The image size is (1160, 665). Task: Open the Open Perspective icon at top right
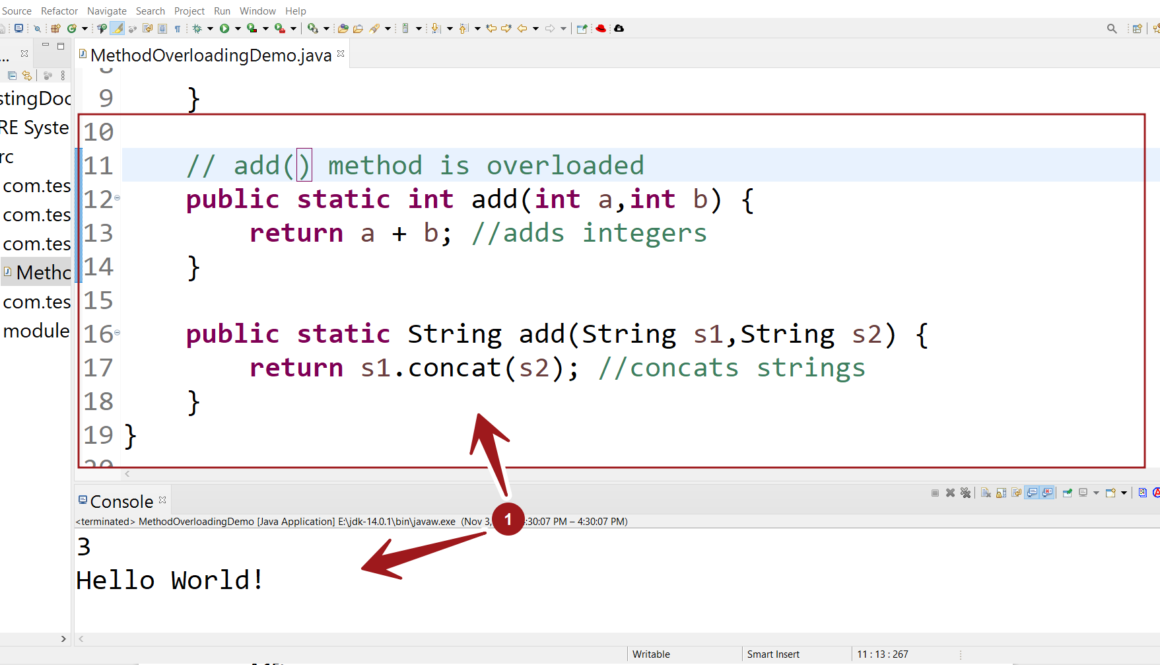coord(1138,29)
